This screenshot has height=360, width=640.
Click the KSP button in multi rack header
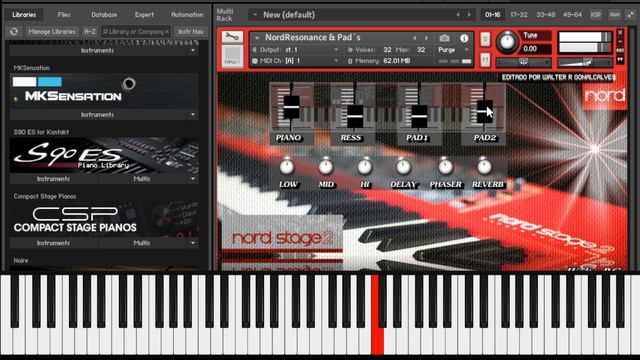596,15
